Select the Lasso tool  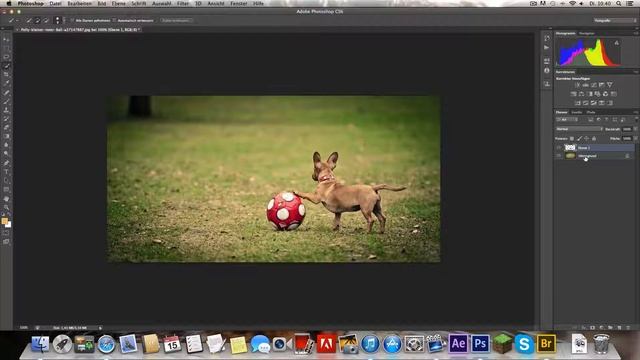click(7, 57)
